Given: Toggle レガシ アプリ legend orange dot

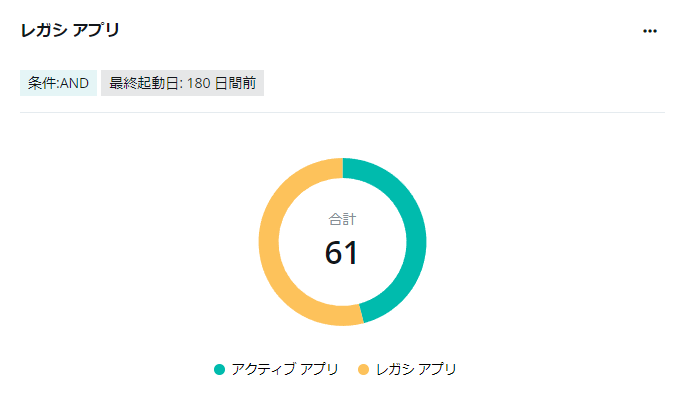Looking at the screenshot, I should 363,369.
